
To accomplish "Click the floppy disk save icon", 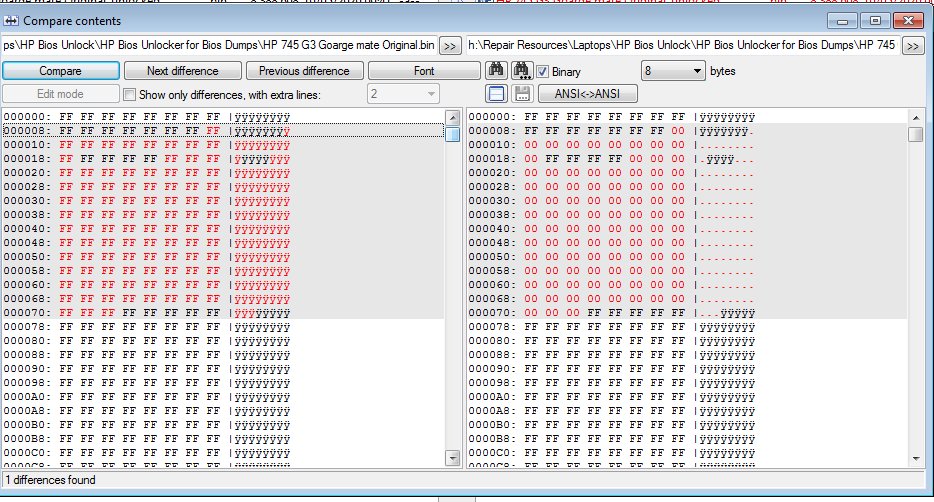I will (522, 93).
